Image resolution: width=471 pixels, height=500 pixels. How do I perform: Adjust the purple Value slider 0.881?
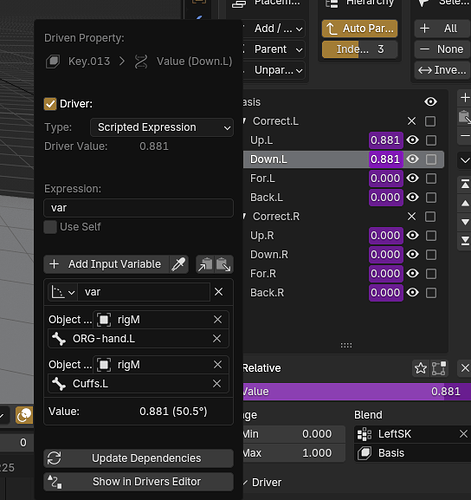357,392
